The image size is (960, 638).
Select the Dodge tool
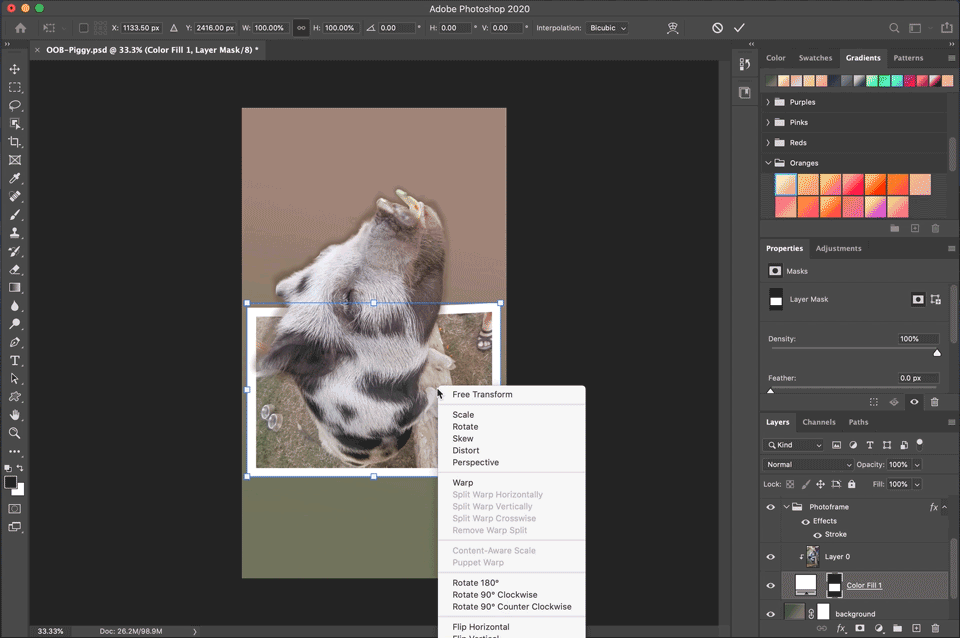15,324
